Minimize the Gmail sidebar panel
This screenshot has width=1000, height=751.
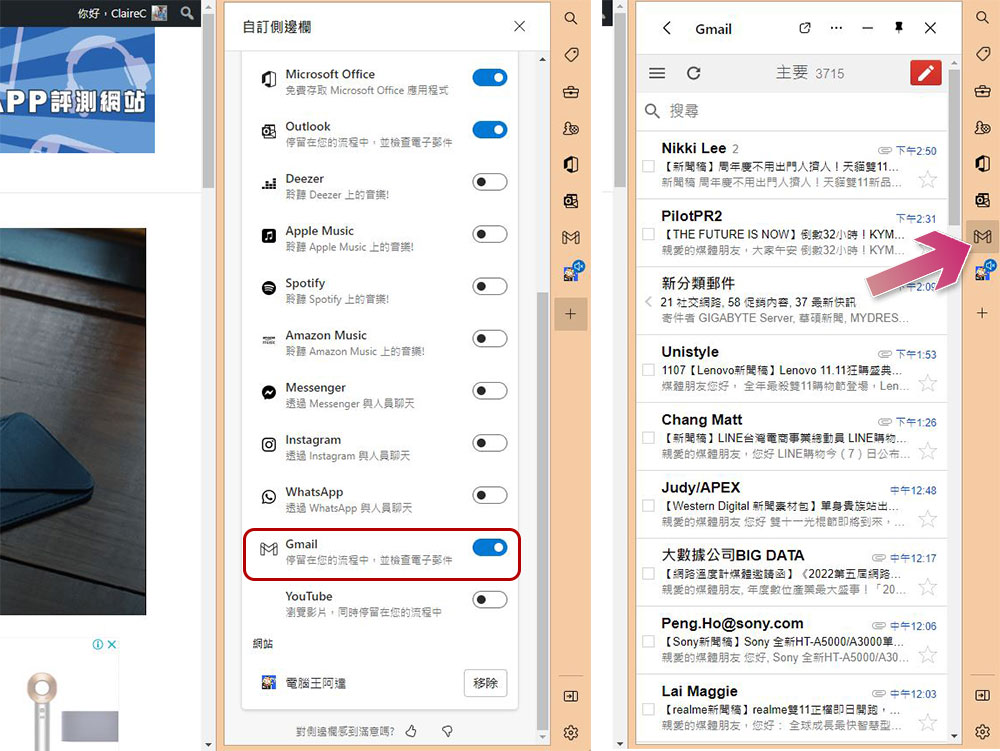tap(867, 28)
